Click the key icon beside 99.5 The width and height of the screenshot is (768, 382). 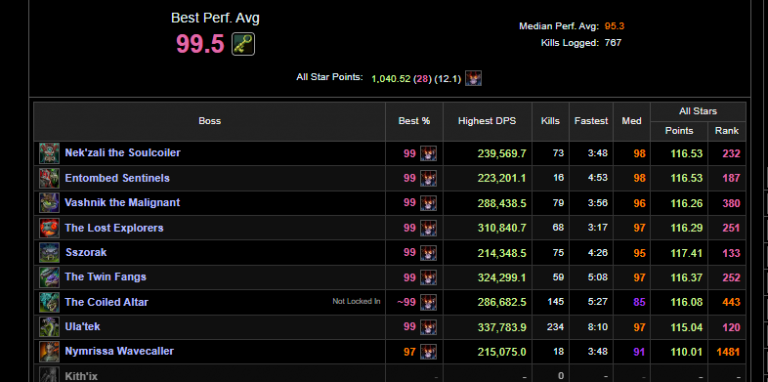(243, 44)
